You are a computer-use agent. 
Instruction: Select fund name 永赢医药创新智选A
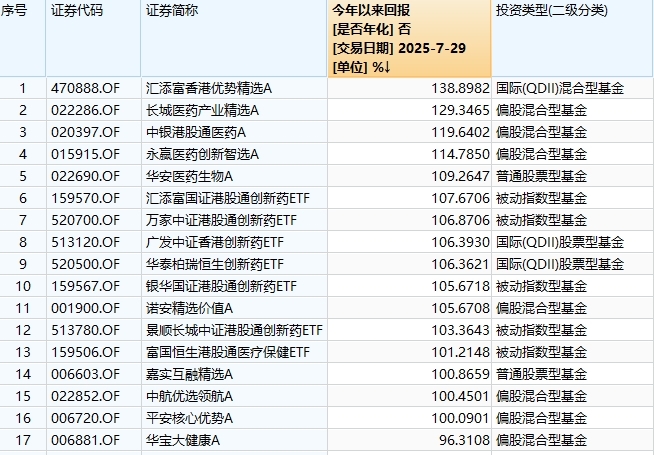coord(202,154)
